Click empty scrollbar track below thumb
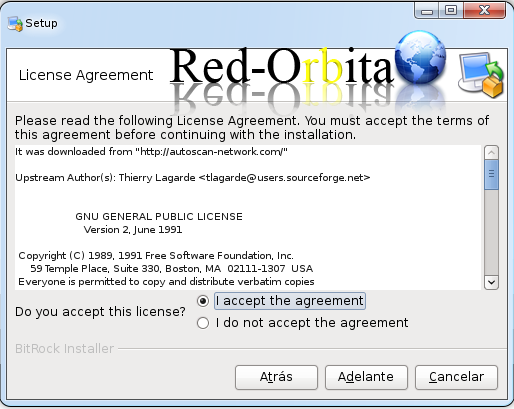This screenshot has height=409, width=514. tap(491, 232)
